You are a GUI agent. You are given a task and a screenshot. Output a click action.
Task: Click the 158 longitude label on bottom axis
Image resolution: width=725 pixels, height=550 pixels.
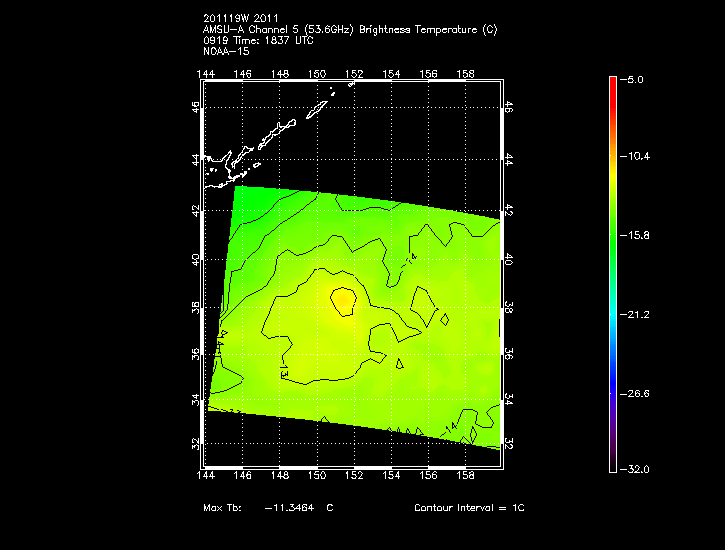(465, 476)
